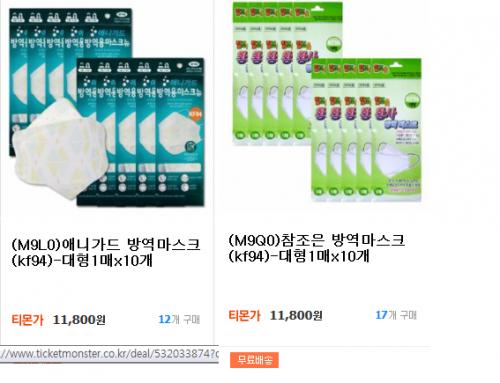Click the ticketmonster.co.kr status bar URL
The image size is (500, 383).
[x=109, y=354]
